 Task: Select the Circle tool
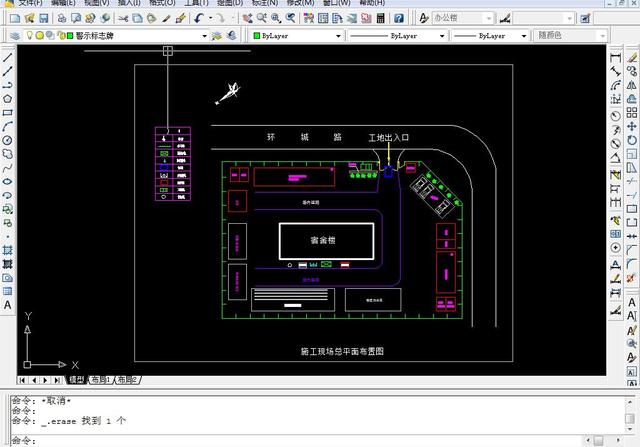[7, 140]
